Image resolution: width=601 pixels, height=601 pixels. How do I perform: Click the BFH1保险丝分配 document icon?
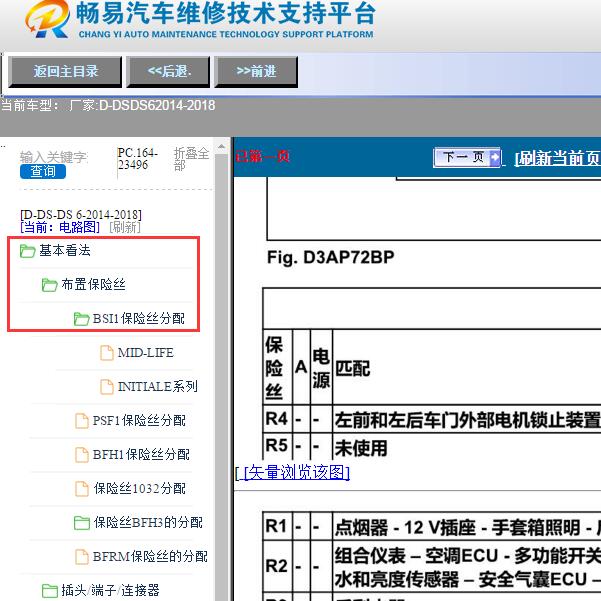(81, 455)
